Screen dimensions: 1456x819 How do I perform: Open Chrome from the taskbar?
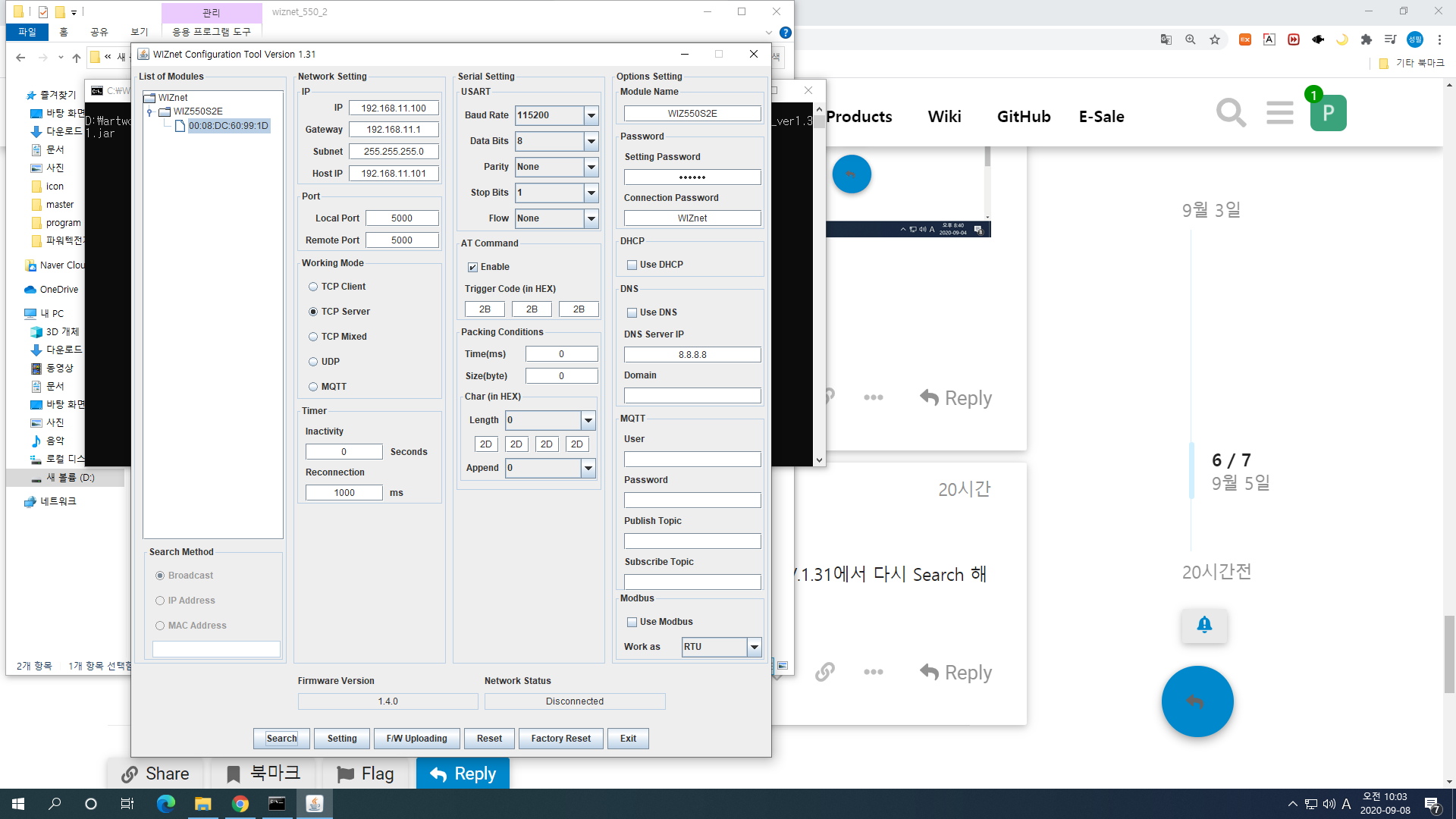[x=240, y=804]
